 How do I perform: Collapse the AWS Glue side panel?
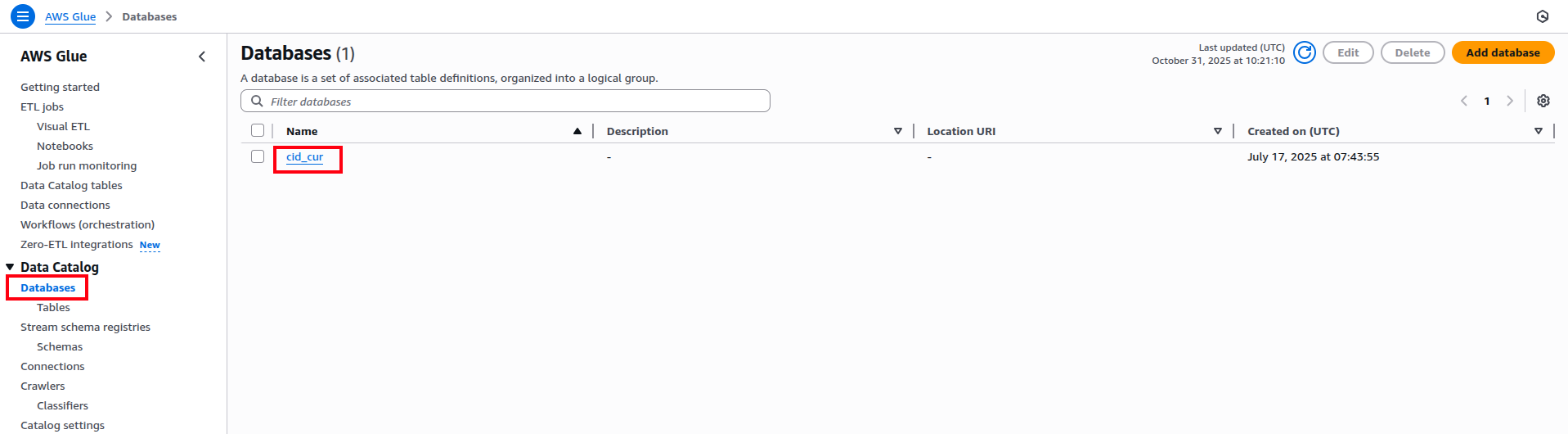point(202,57)
